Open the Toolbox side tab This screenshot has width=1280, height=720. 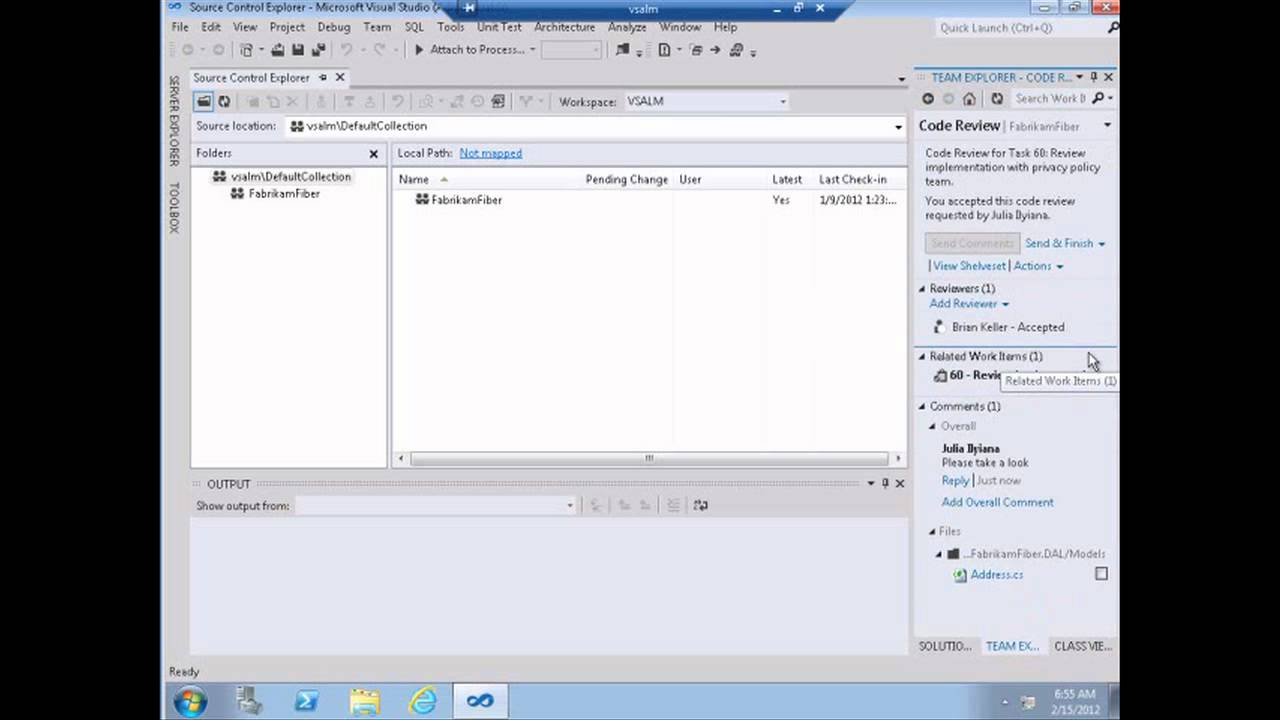tap(174, 208)
